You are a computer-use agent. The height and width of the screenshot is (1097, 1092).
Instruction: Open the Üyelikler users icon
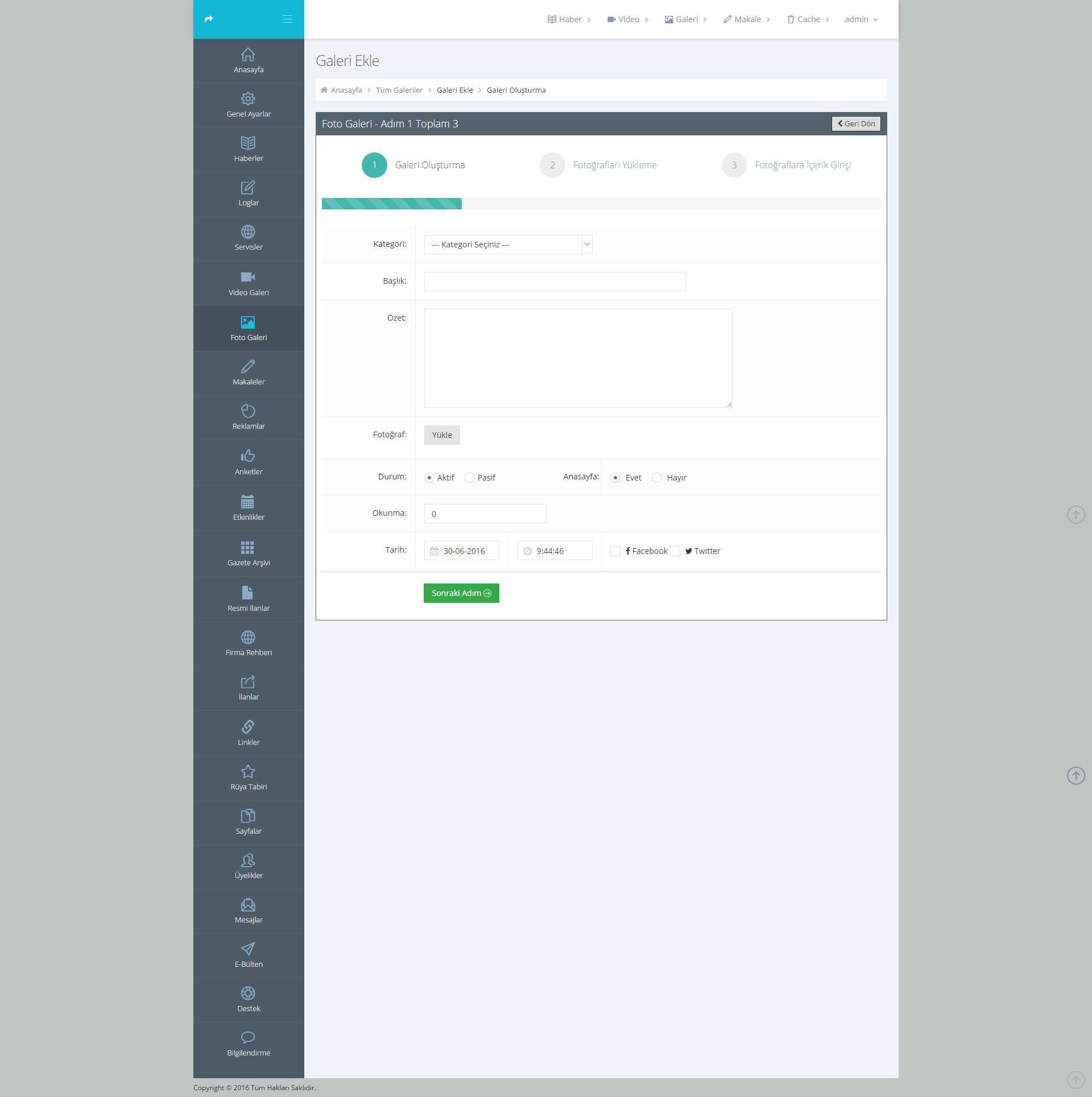pyautogui.click(x=248, y=860)
